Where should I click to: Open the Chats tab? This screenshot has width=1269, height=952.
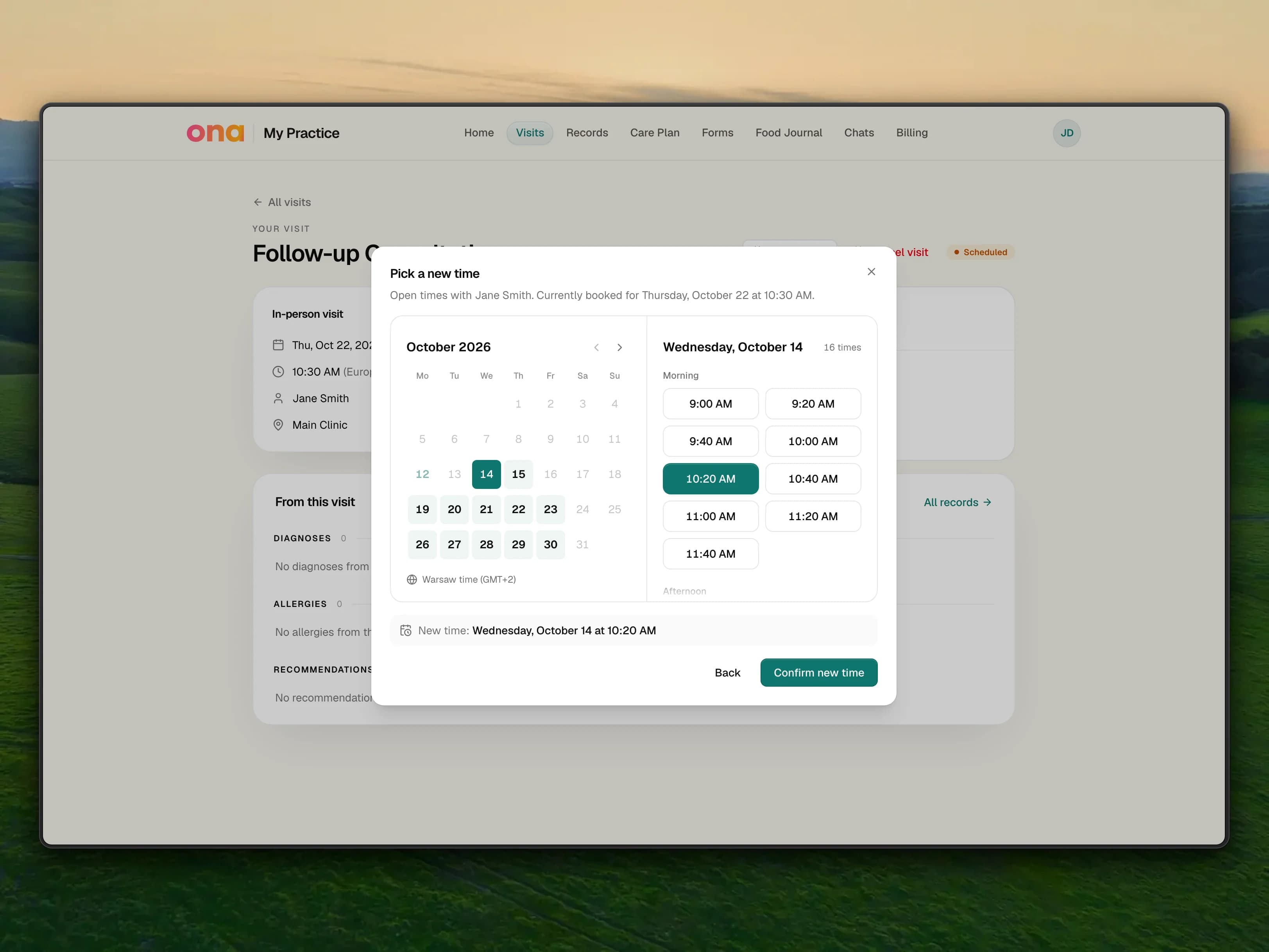click(x=859, y=133)
